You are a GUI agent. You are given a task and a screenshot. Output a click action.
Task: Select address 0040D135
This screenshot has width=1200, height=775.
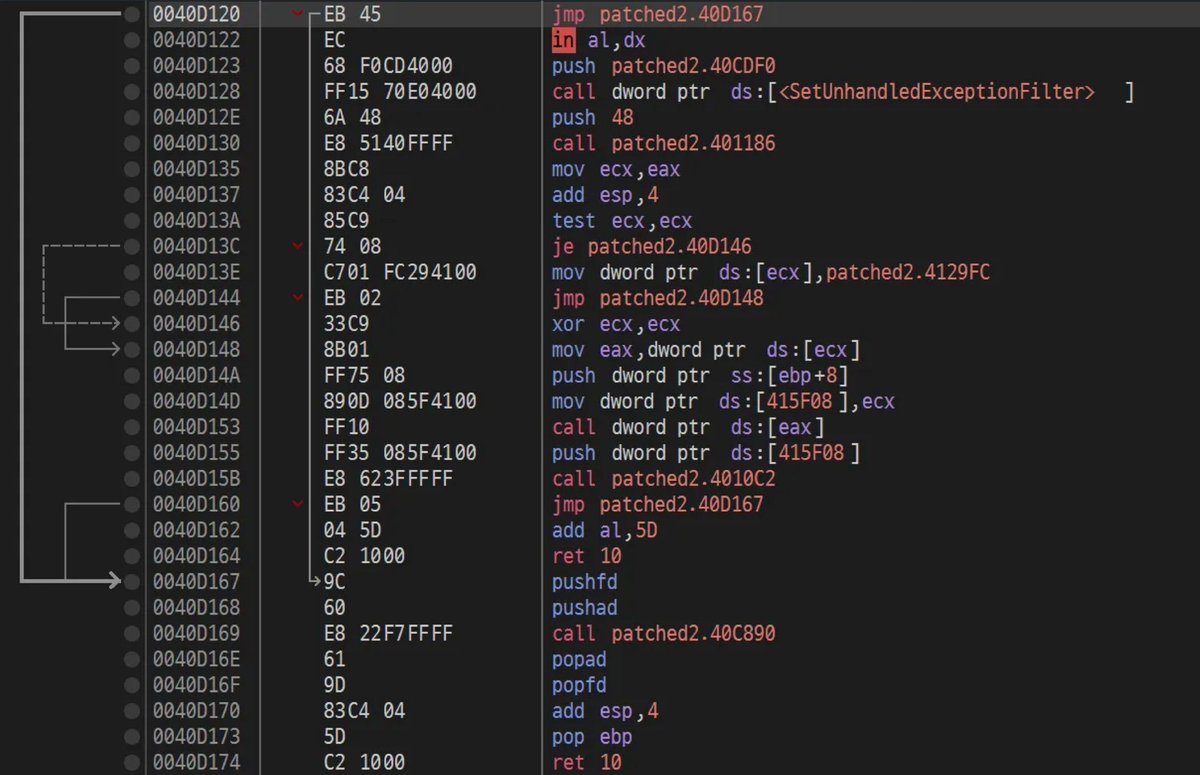(197, 169)
